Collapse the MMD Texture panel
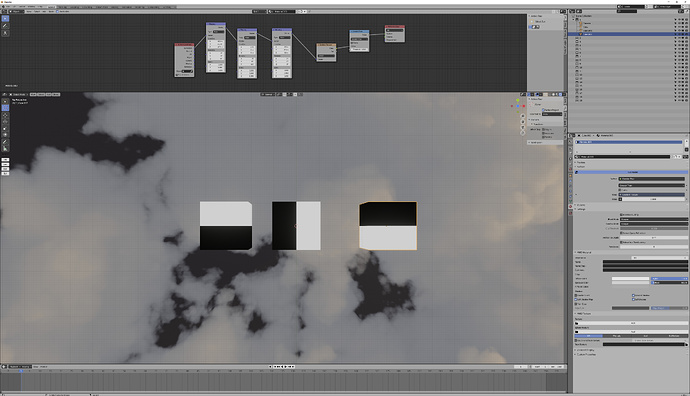Image resolution: width=690 pixels, height=396 pixels. click(576, 314)
